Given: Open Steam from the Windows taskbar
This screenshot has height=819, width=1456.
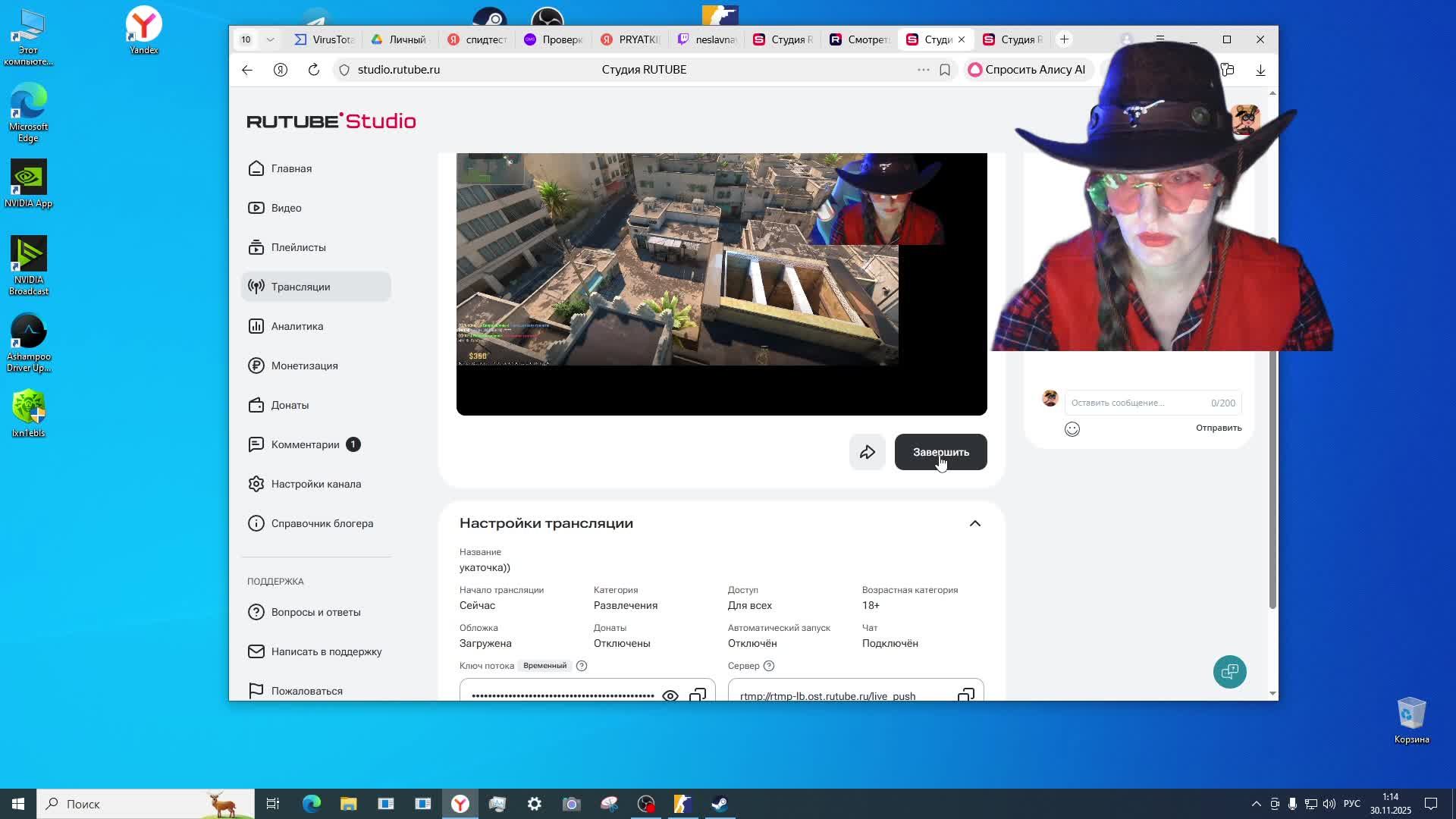Looking at the screenshot, I should pyautogui.click(x=720, y=804).
